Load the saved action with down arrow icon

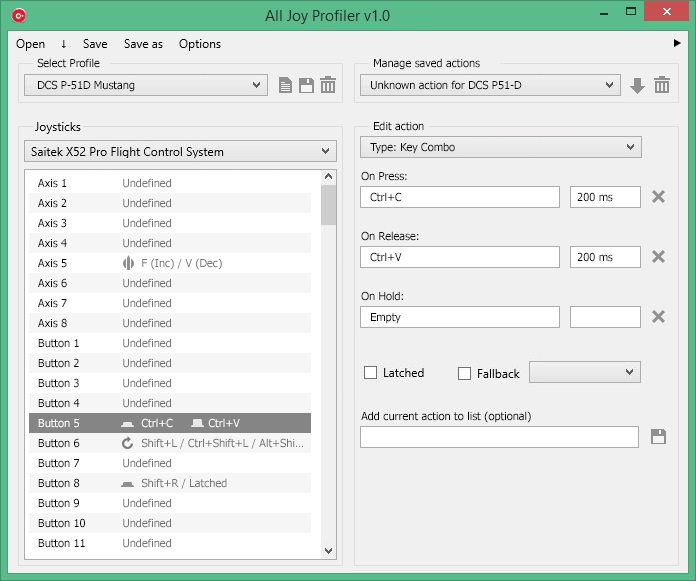638,86
